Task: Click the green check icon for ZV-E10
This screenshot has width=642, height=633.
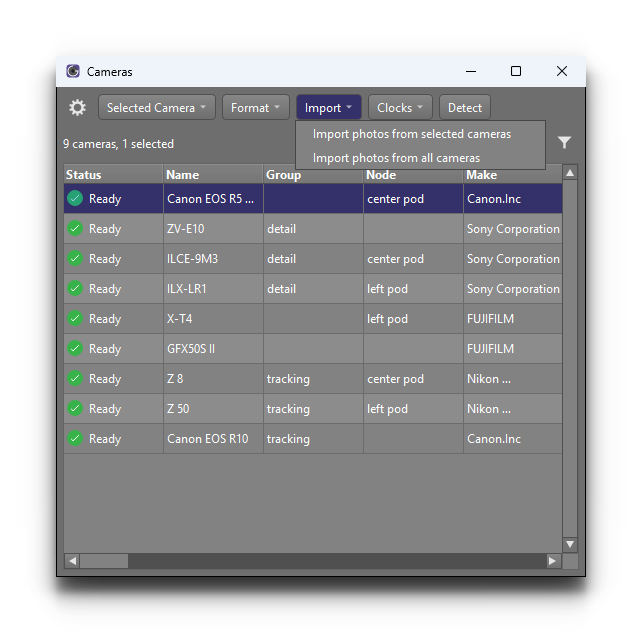Action: pos(75,228)
